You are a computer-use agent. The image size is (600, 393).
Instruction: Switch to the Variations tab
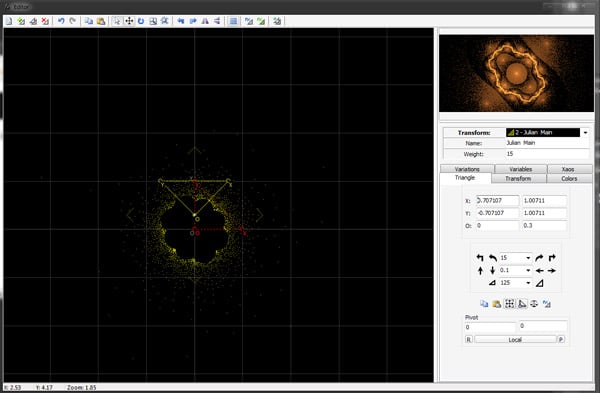467,169
